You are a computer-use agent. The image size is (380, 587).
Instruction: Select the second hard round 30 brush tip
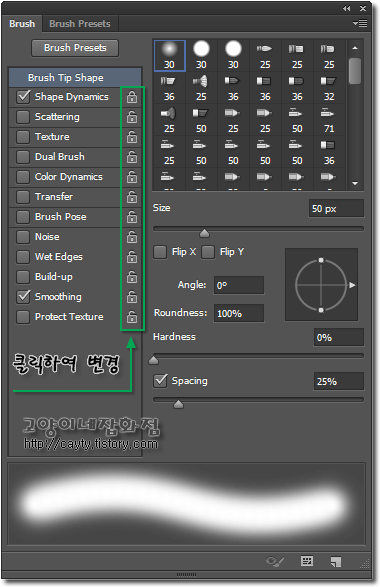click(201, 55)
